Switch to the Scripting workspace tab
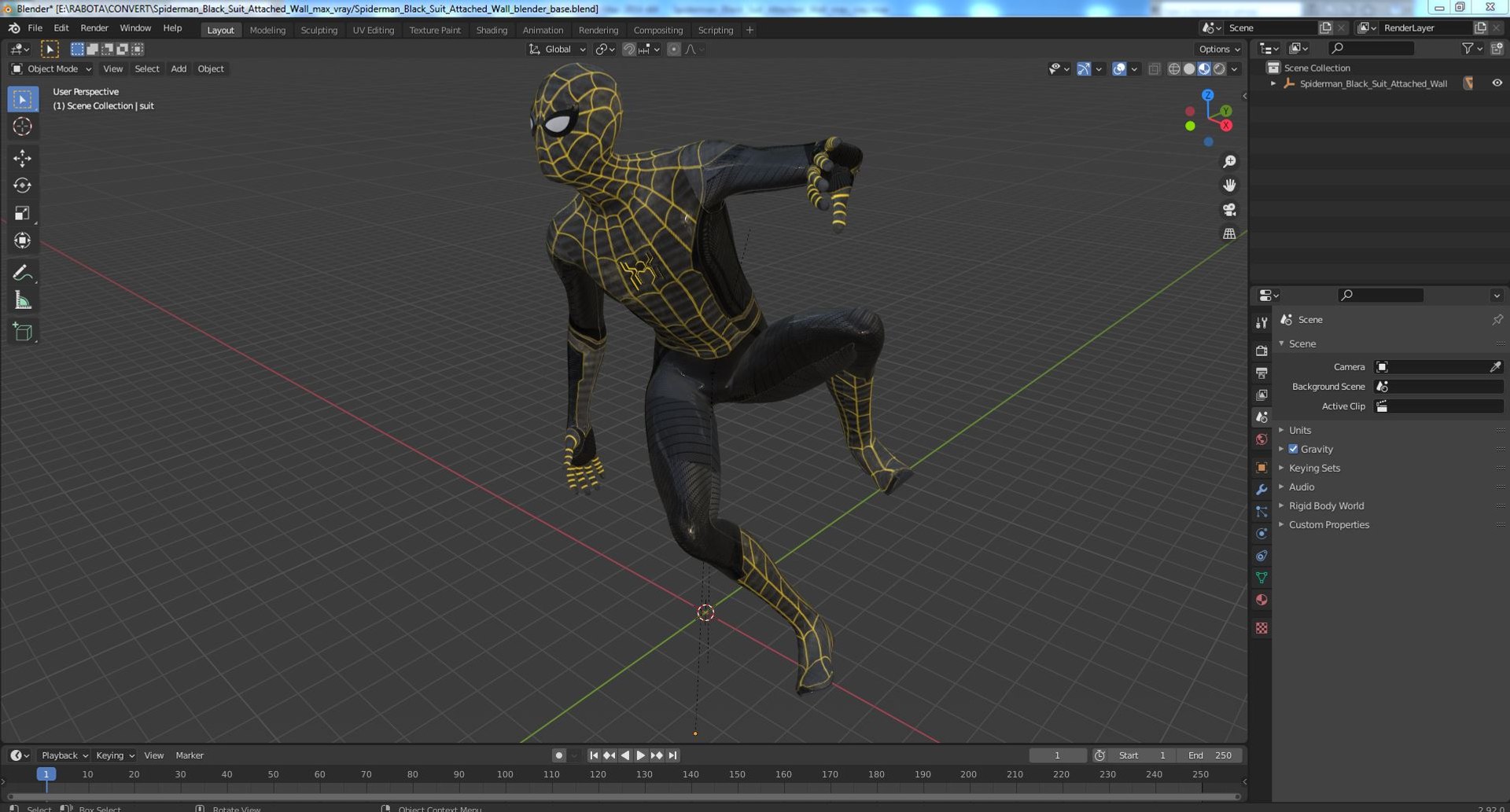 tap(716, 30)
